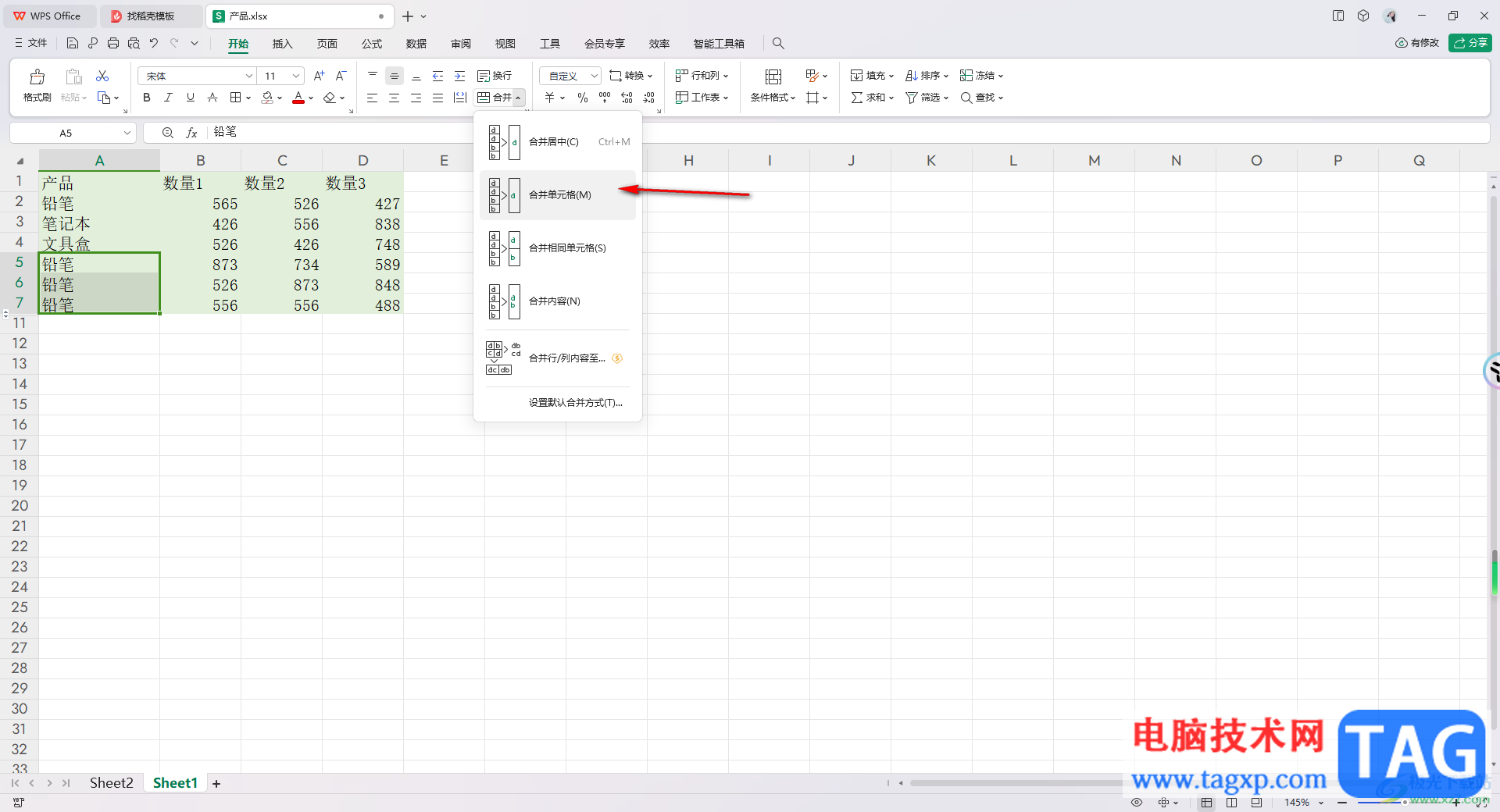Toggle Bold formatting

pos(146,98)
